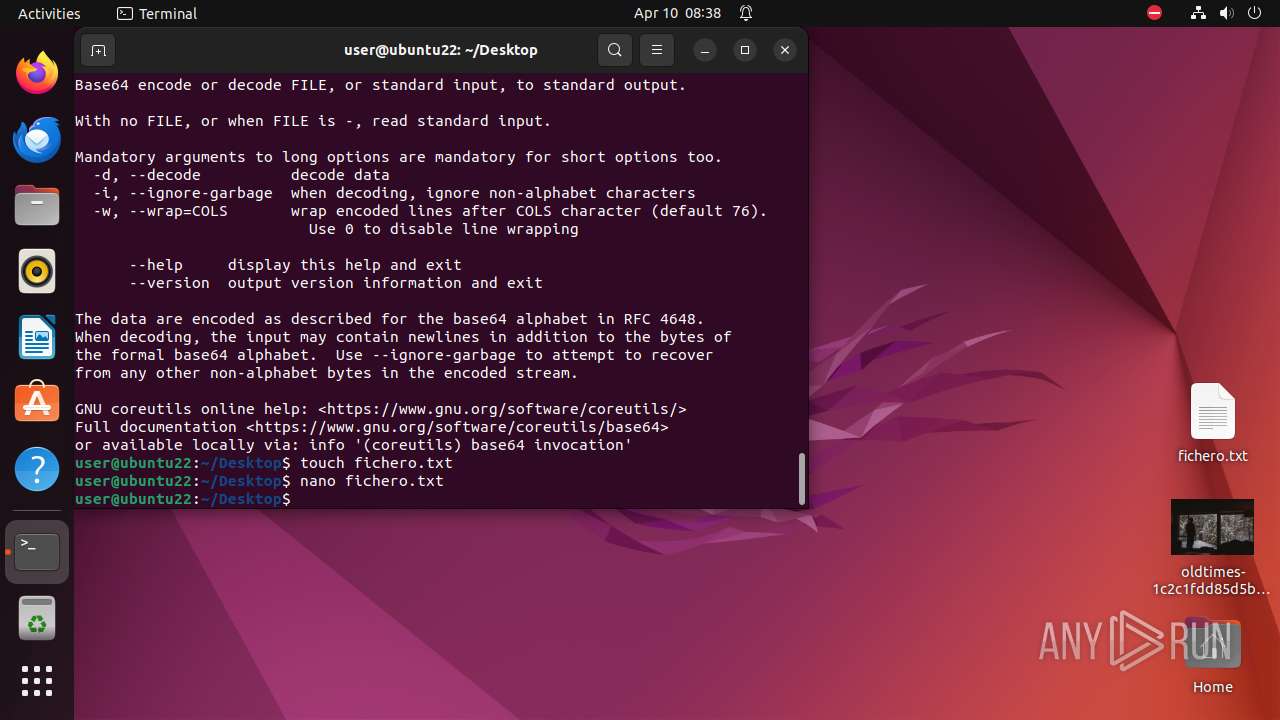Minimize the terminal window

coord(705,50)
